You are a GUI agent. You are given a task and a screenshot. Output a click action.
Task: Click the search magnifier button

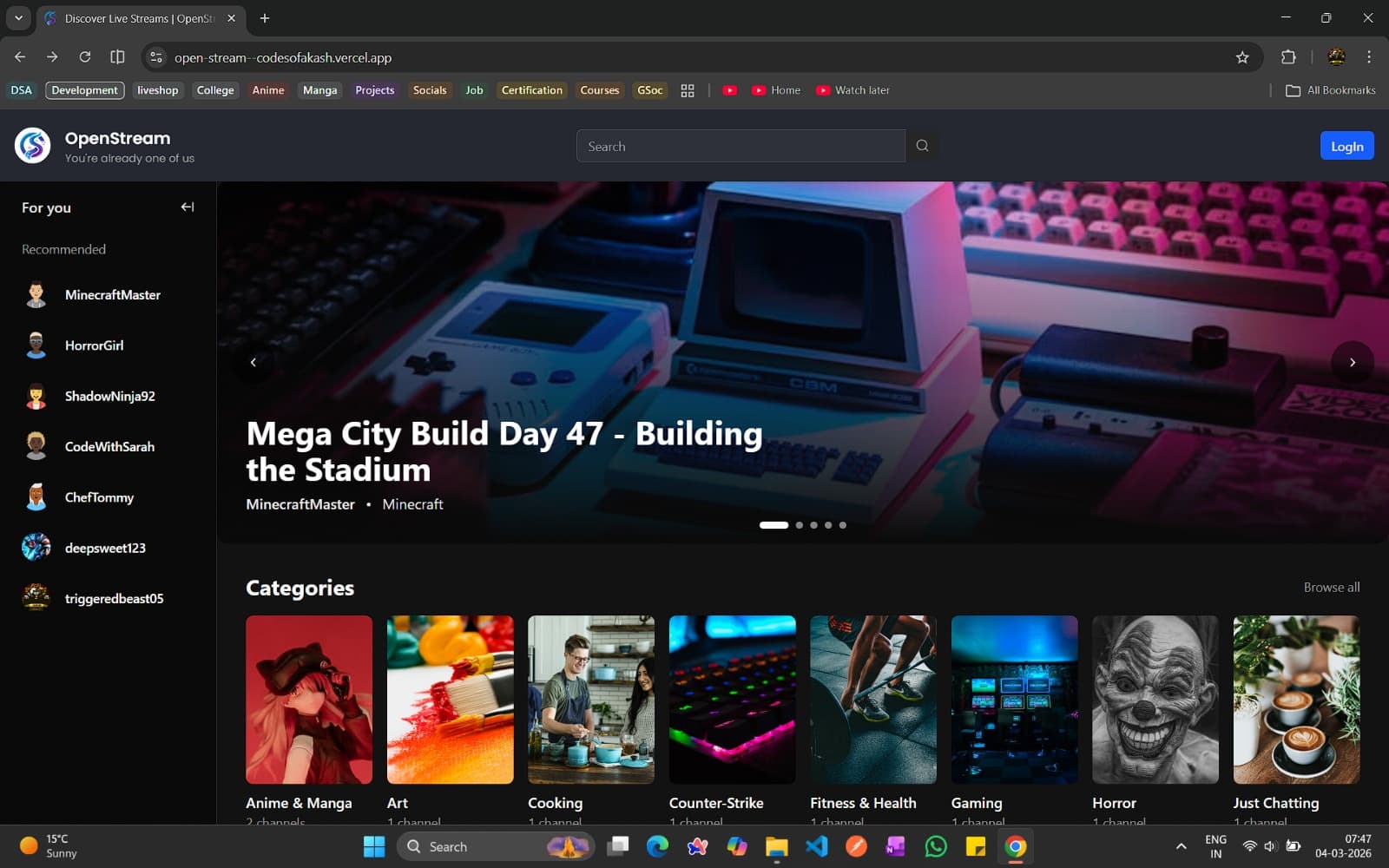[x=922, y=146]
